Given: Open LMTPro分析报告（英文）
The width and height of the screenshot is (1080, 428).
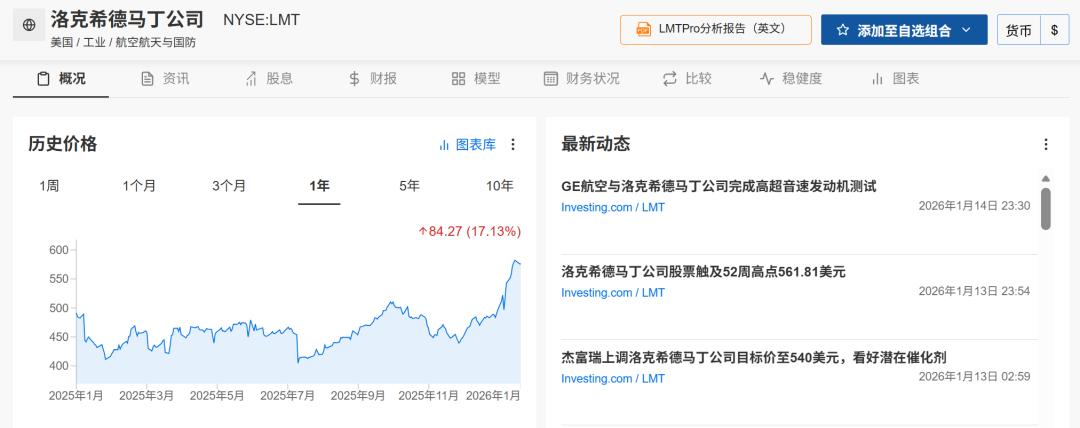Looking at the screenshot, I should coord(716,30).
